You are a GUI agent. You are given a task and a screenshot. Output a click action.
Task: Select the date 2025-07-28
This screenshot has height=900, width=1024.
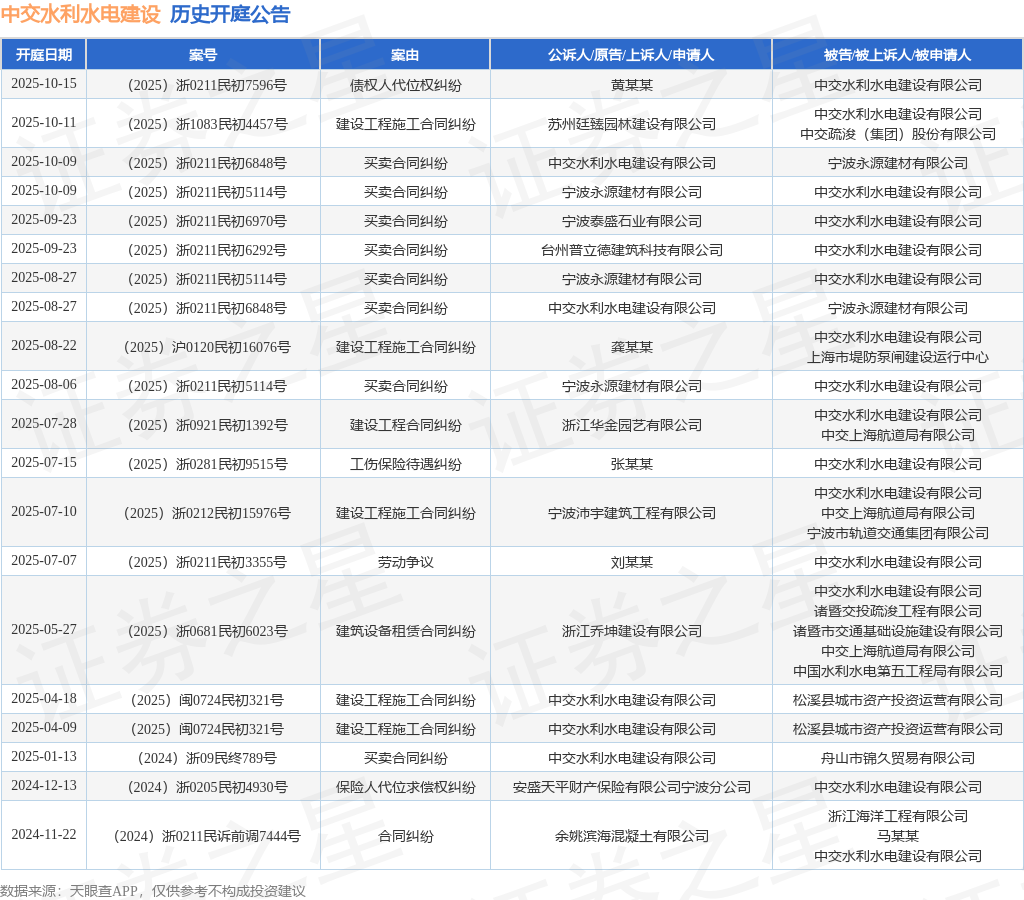[44, 424]
